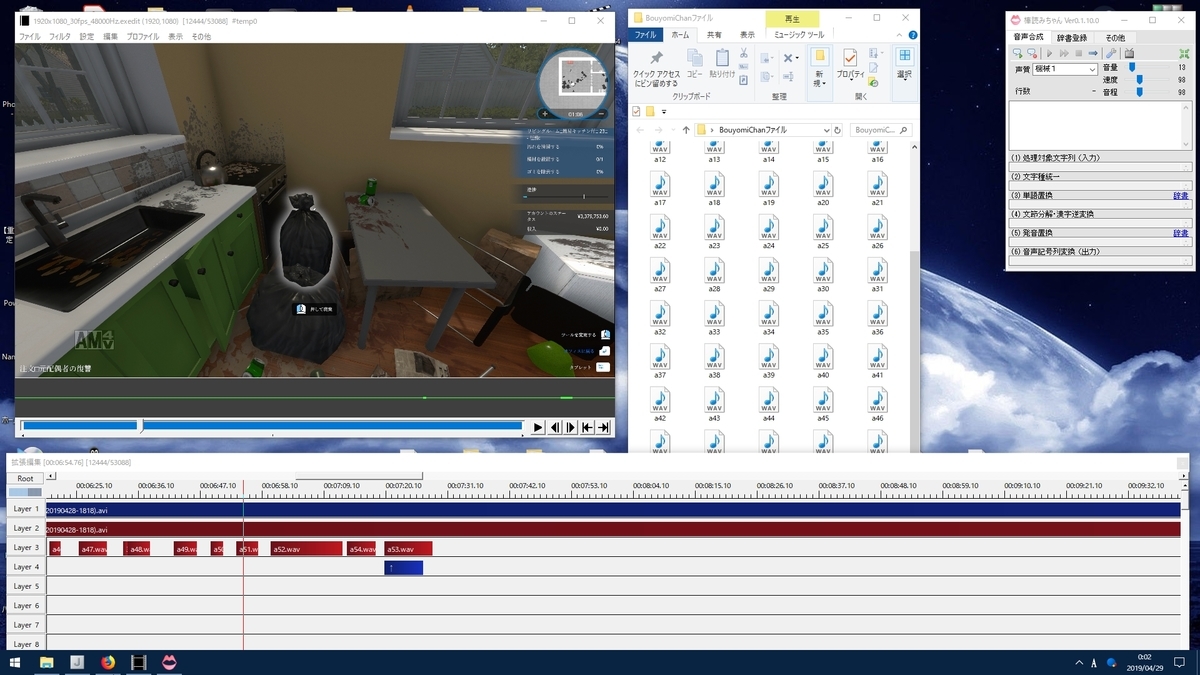Click the speak-text icon in Bouyomi-chan toolbar
This screenshot has width=1200, height=675.
click(1017, 53)
